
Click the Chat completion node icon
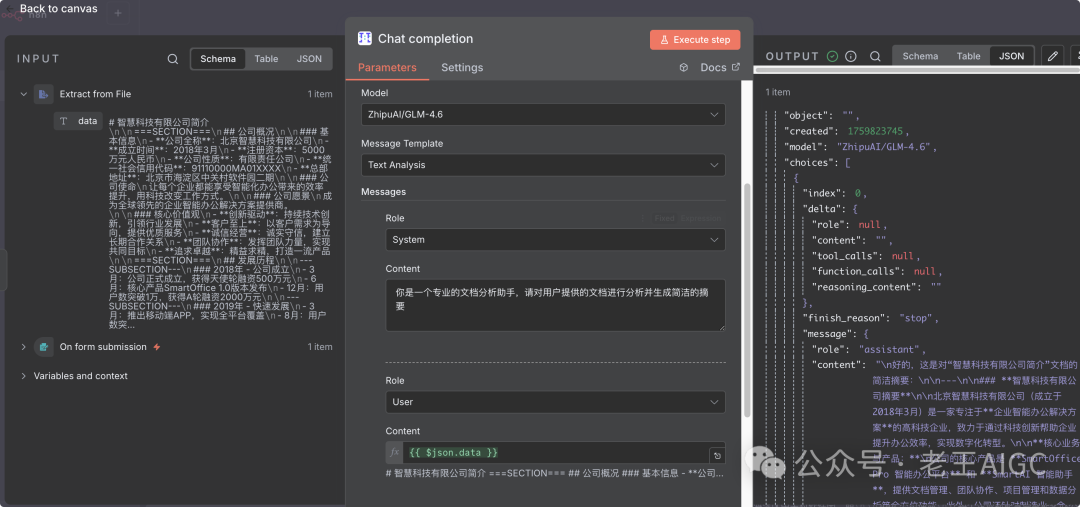pyautogui.click(x=365, y=39)
